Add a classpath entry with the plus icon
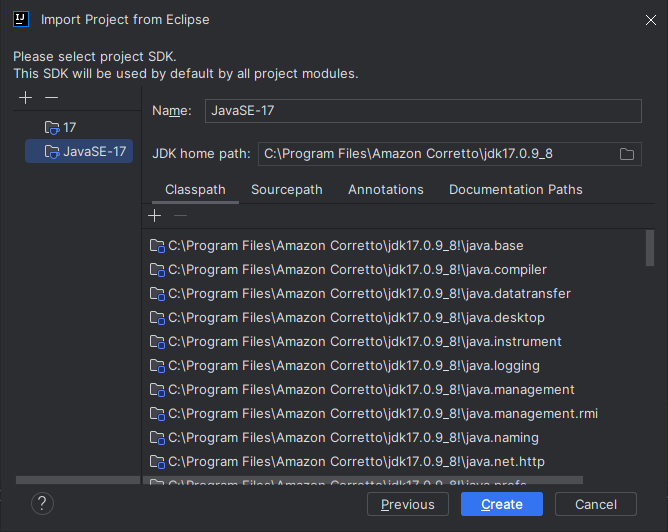This screenshot has height=532, width=668. pyautogui.click(x=155, y=216)
